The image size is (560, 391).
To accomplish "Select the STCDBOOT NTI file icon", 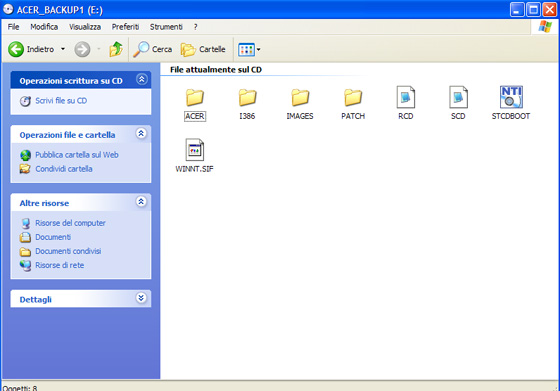I will (x=511, y=97).
